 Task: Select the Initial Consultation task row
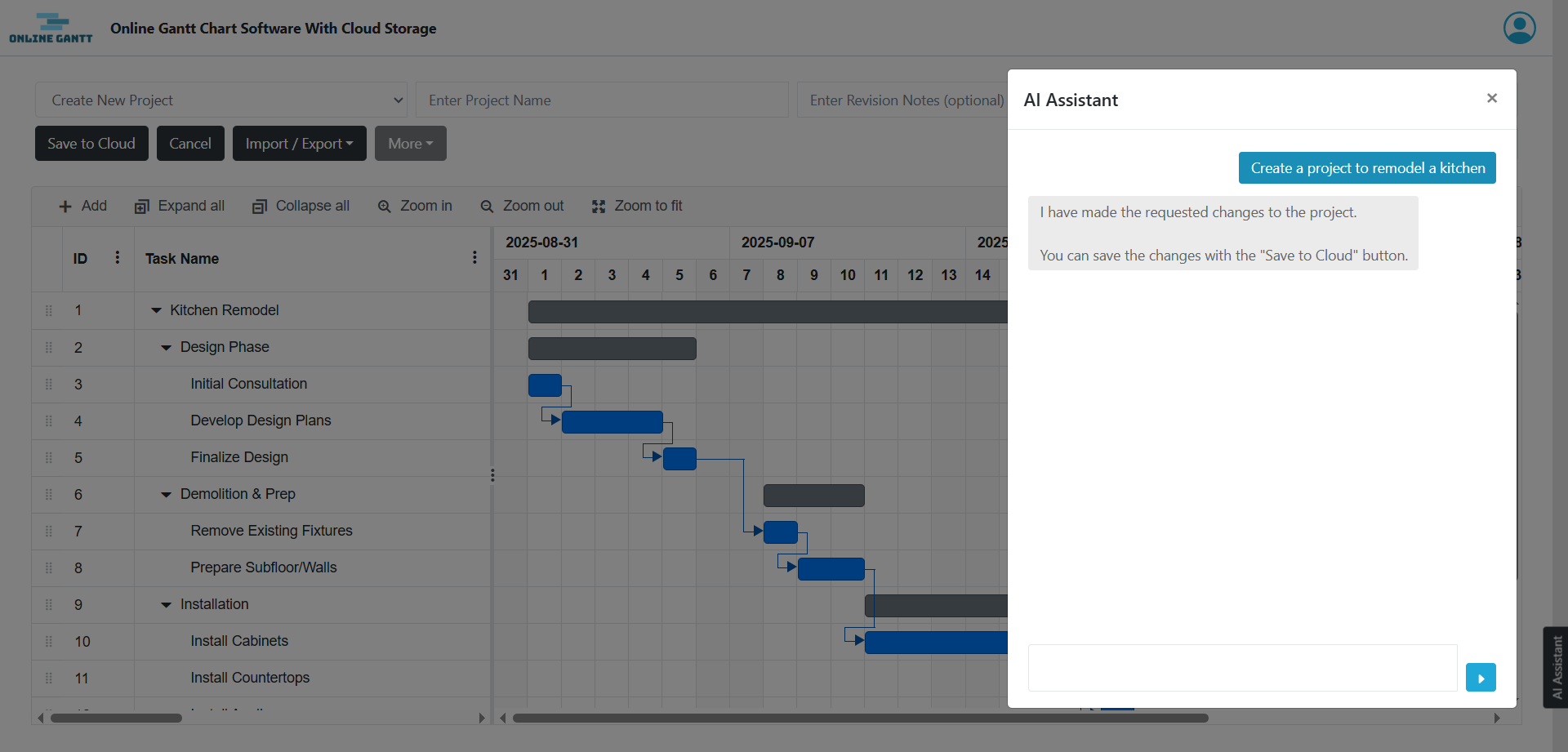[261, 384]
